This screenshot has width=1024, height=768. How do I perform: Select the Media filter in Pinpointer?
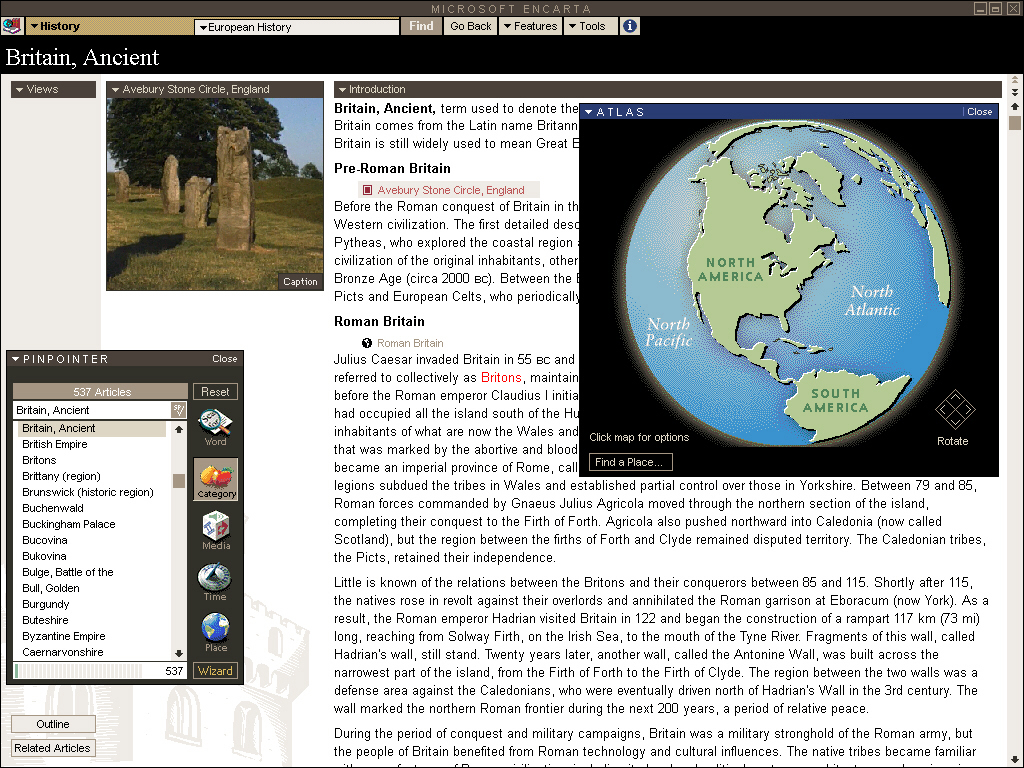click(216, 531)
